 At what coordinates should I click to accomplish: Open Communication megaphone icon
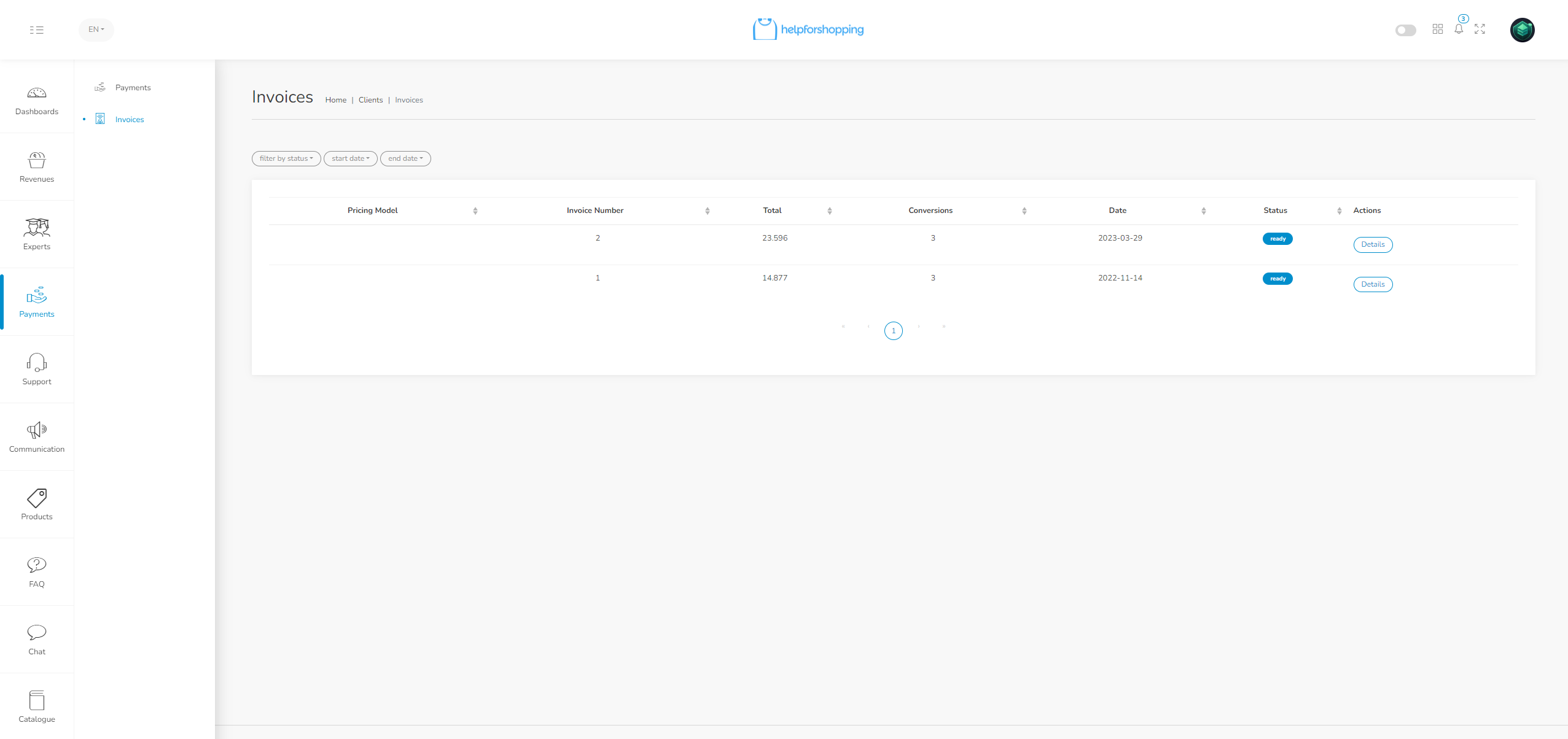click(37, 430)
